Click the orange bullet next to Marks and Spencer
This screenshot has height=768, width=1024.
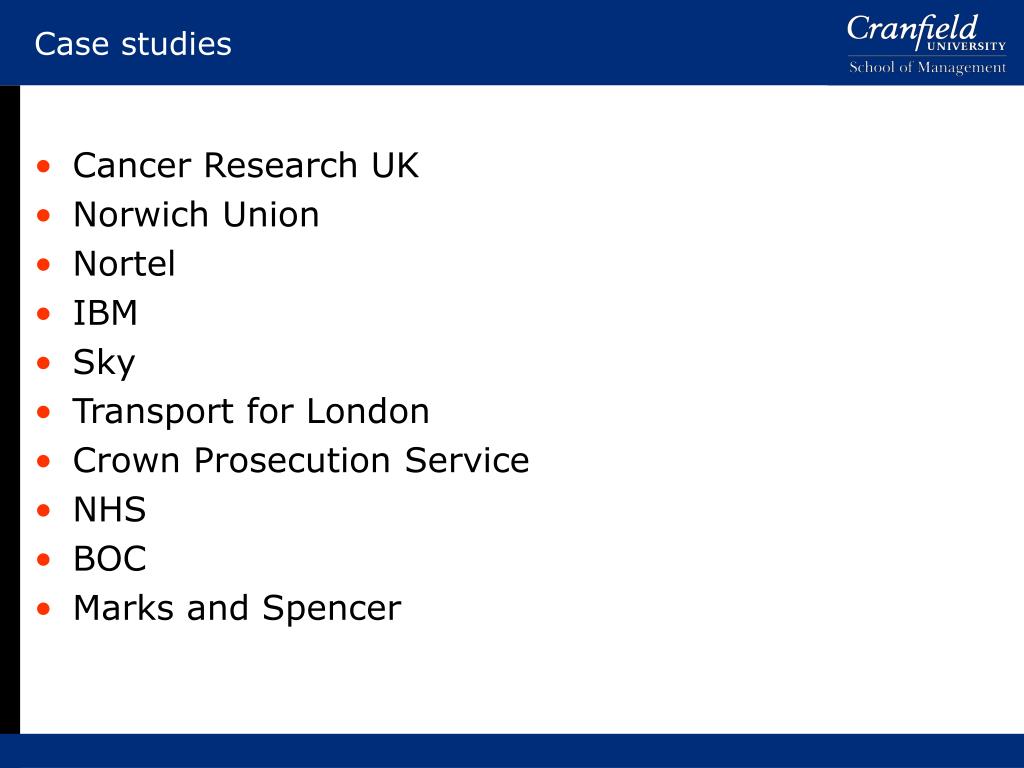click(x=44, y=609)
